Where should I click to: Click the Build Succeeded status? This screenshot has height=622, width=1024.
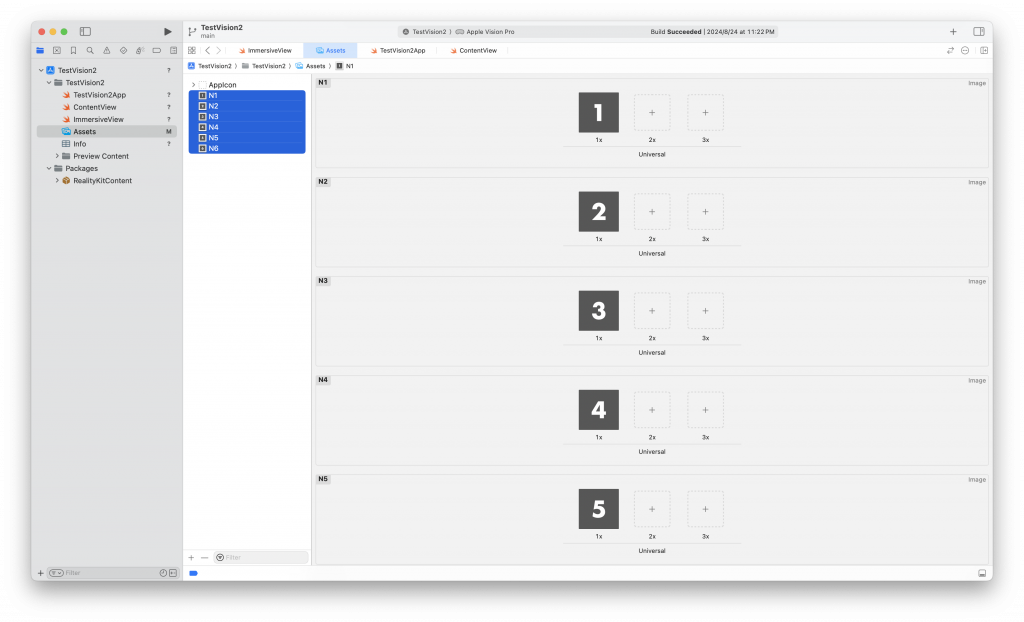(712, 31)
